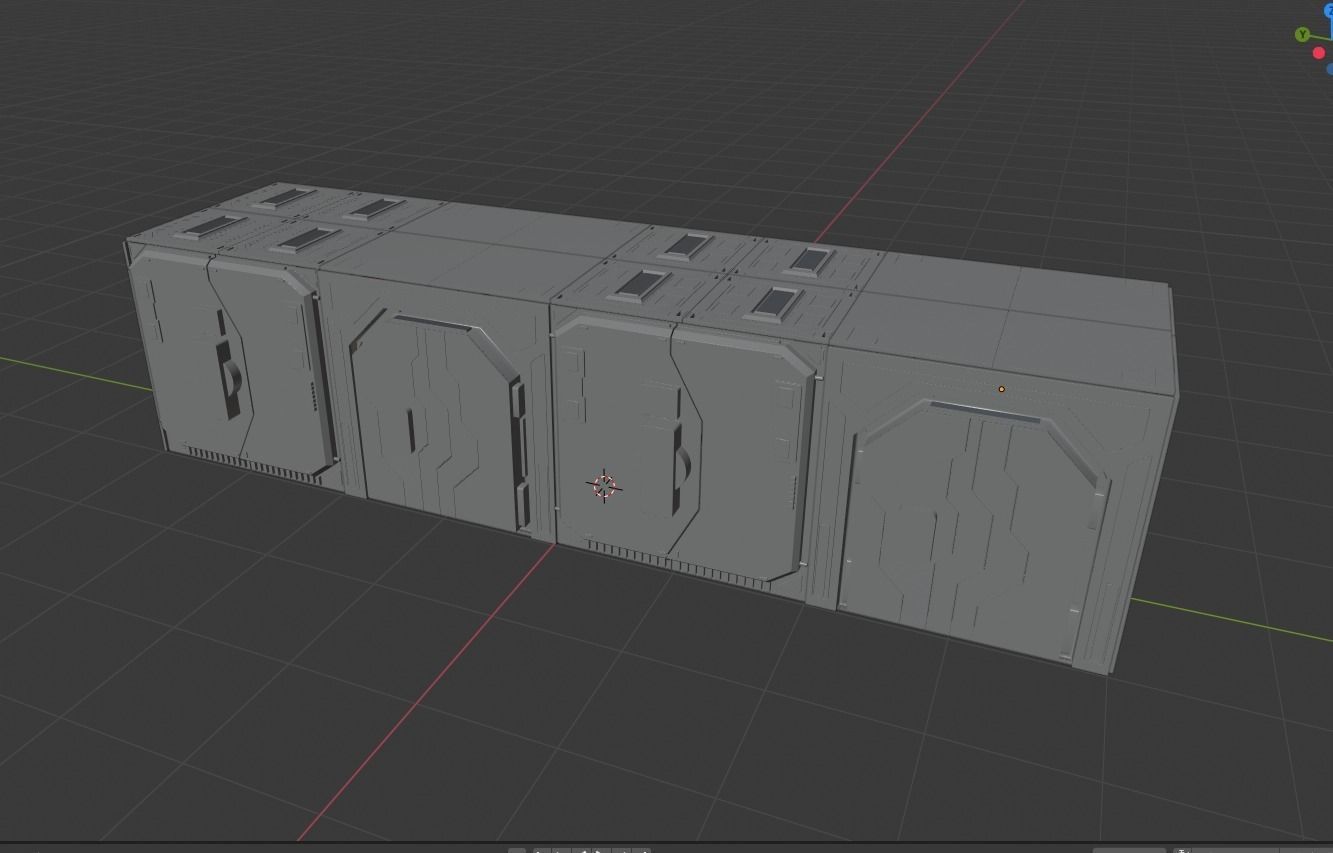Select the orange object origin dot

point(1001,389)
